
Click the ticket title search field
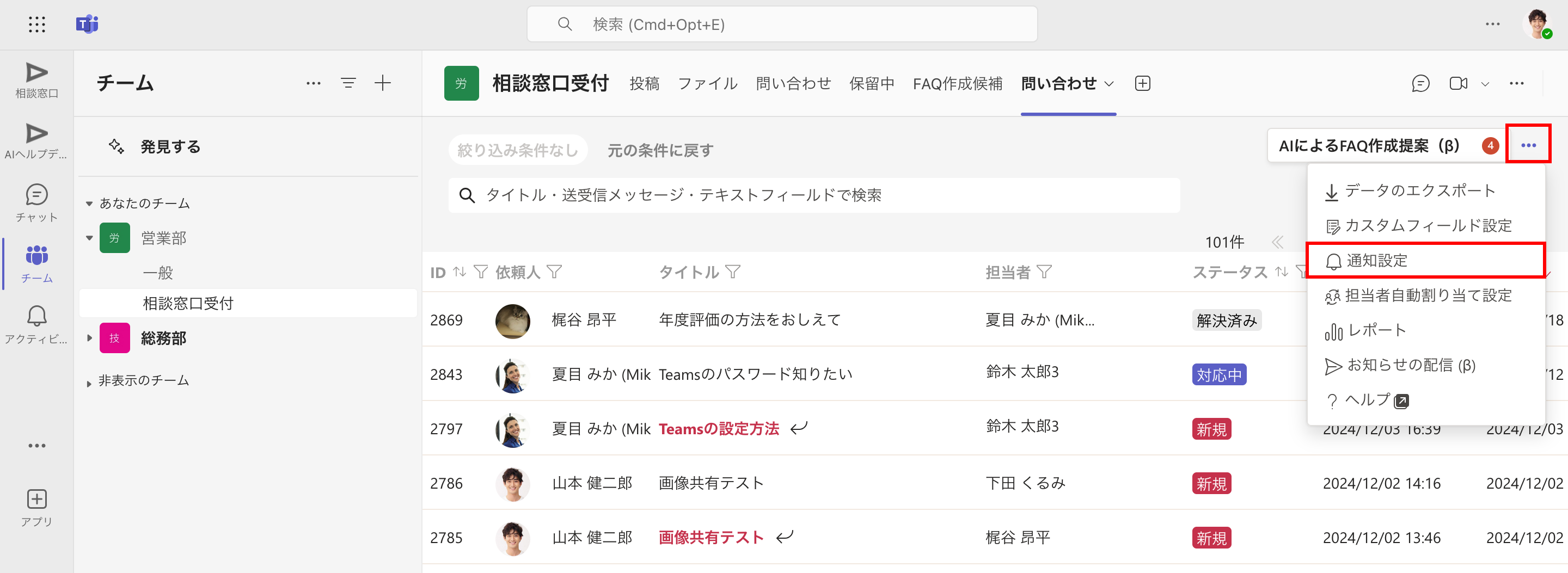click(814, 195)
